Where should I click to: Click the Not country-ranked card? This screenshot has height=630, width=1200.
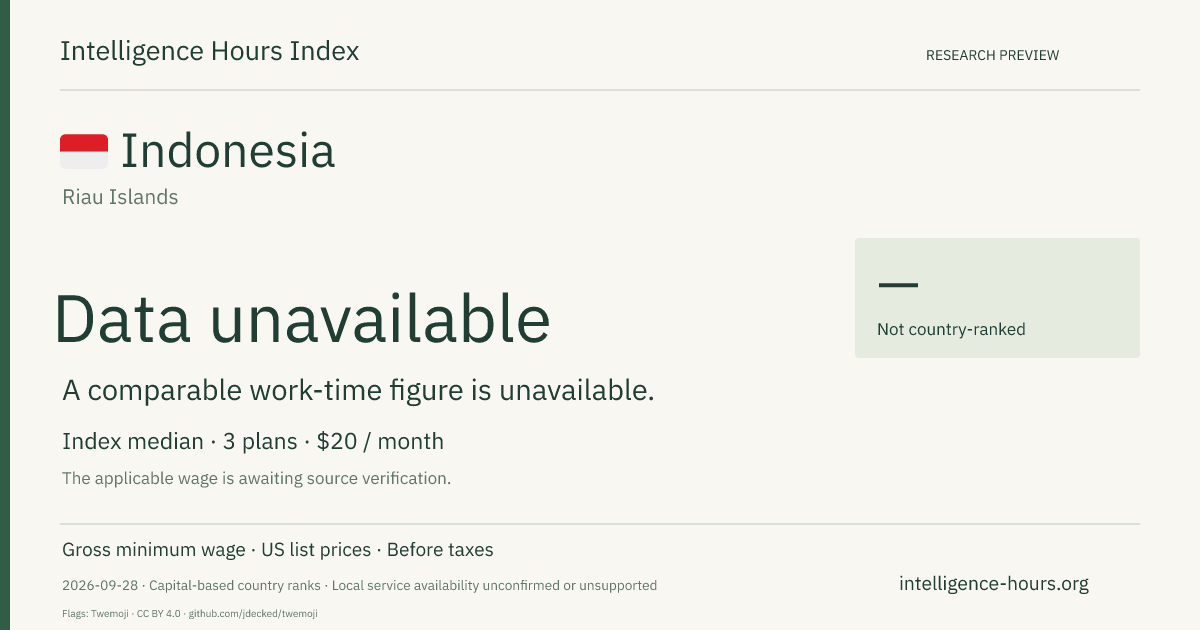click(997, 298)
